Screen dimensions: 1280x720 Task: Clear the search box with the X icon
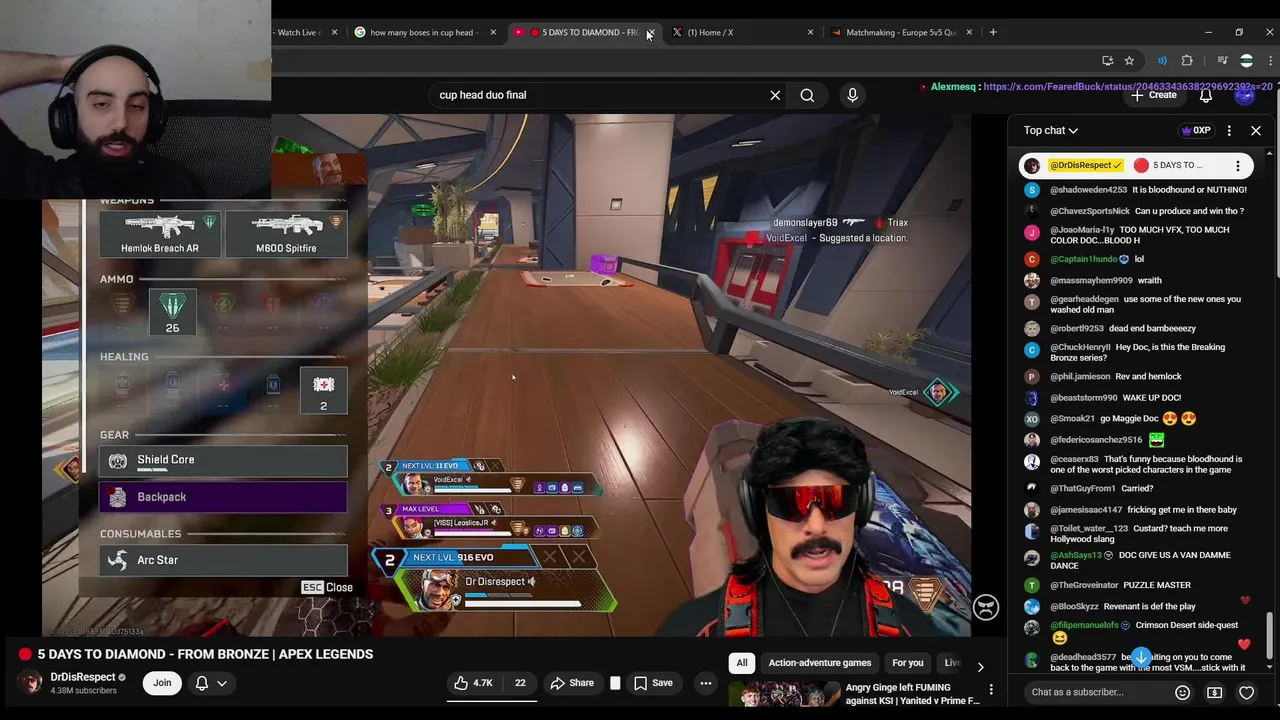775,95
